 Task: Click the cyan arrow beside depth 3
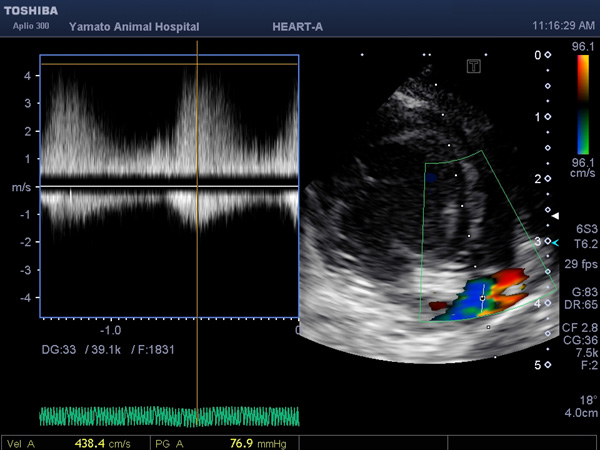pyautogui.click(x=556, y=243)
